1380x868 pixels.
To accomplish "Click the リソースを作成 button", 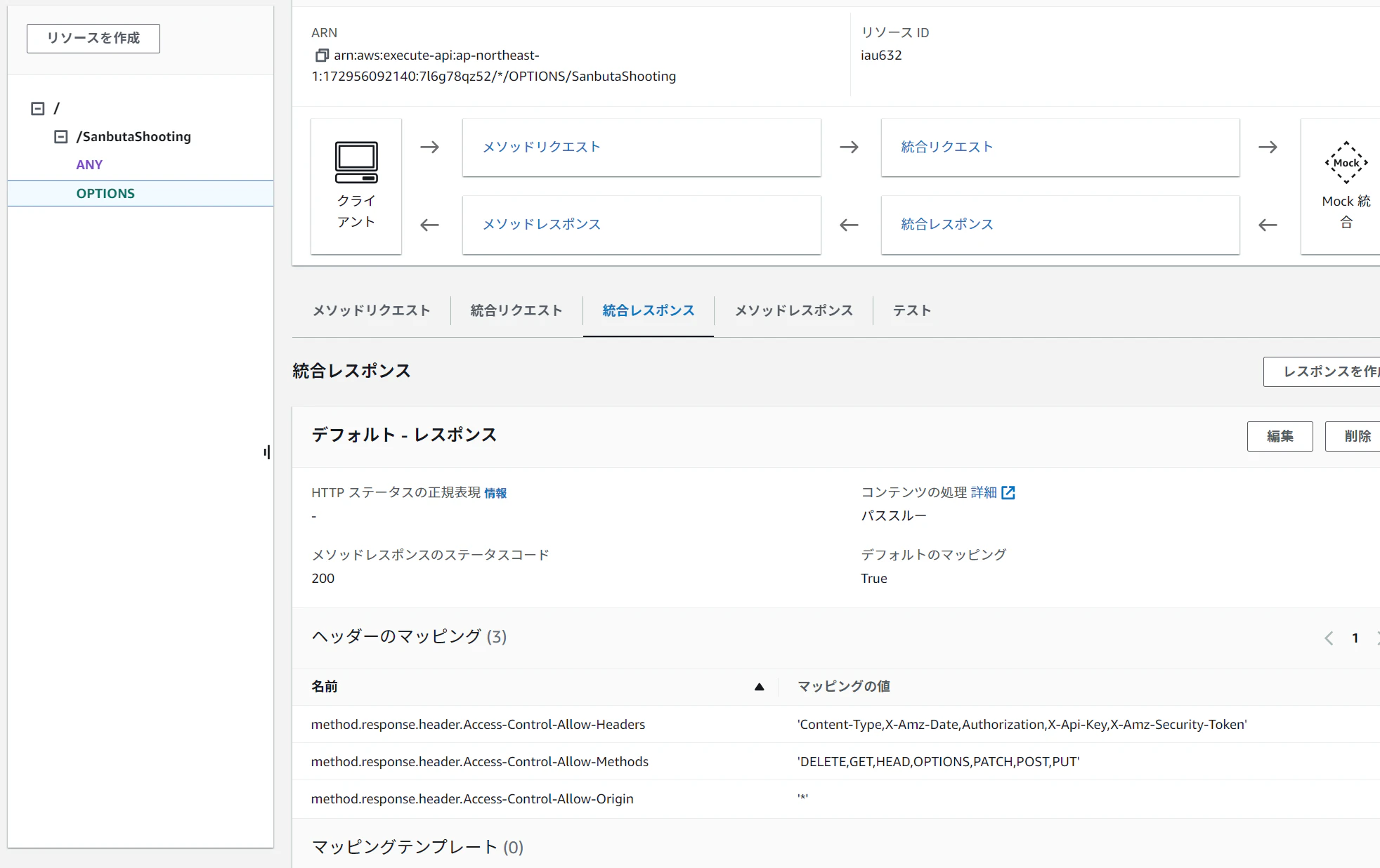I will pyautogui.click(x=93, y=38).
